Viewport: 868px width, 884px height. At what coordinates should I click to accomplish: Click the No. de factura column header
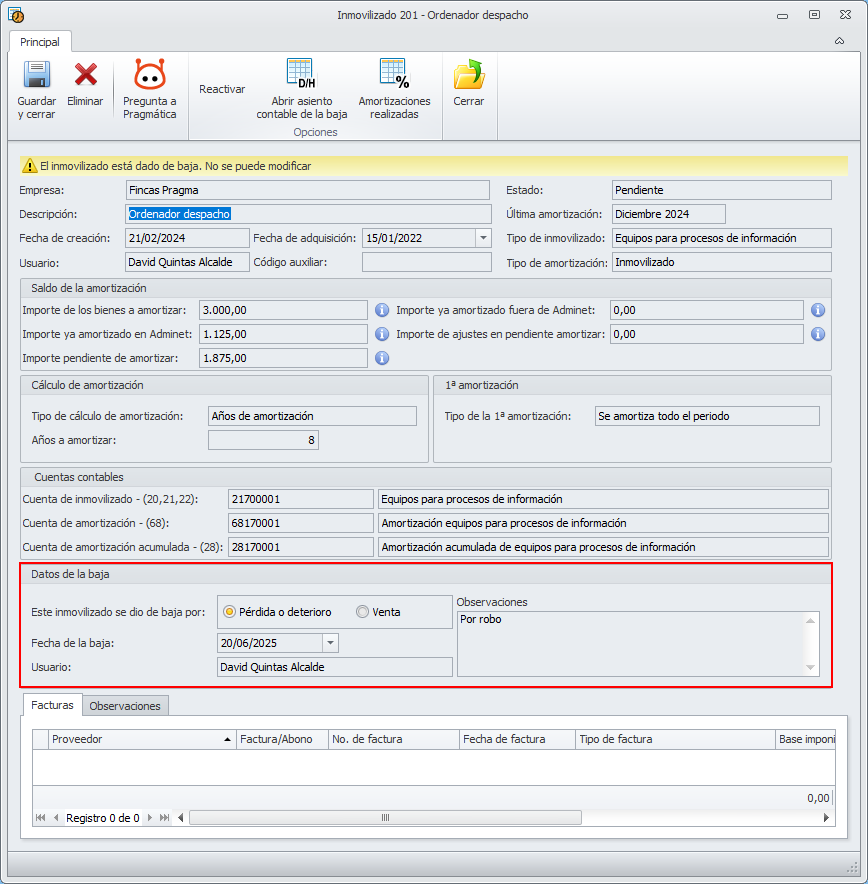pyautogui.click(x=394, y=739)
